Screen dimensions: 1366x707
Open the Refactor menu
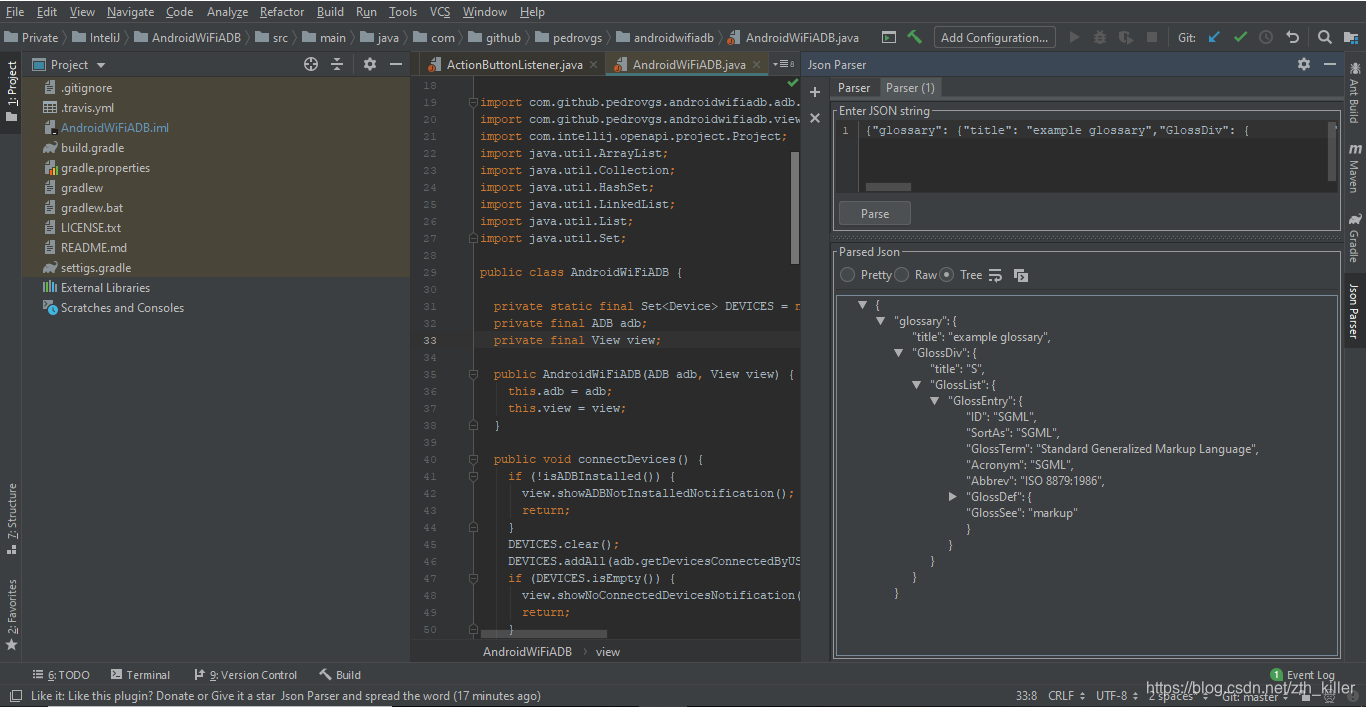coord(282,12)
